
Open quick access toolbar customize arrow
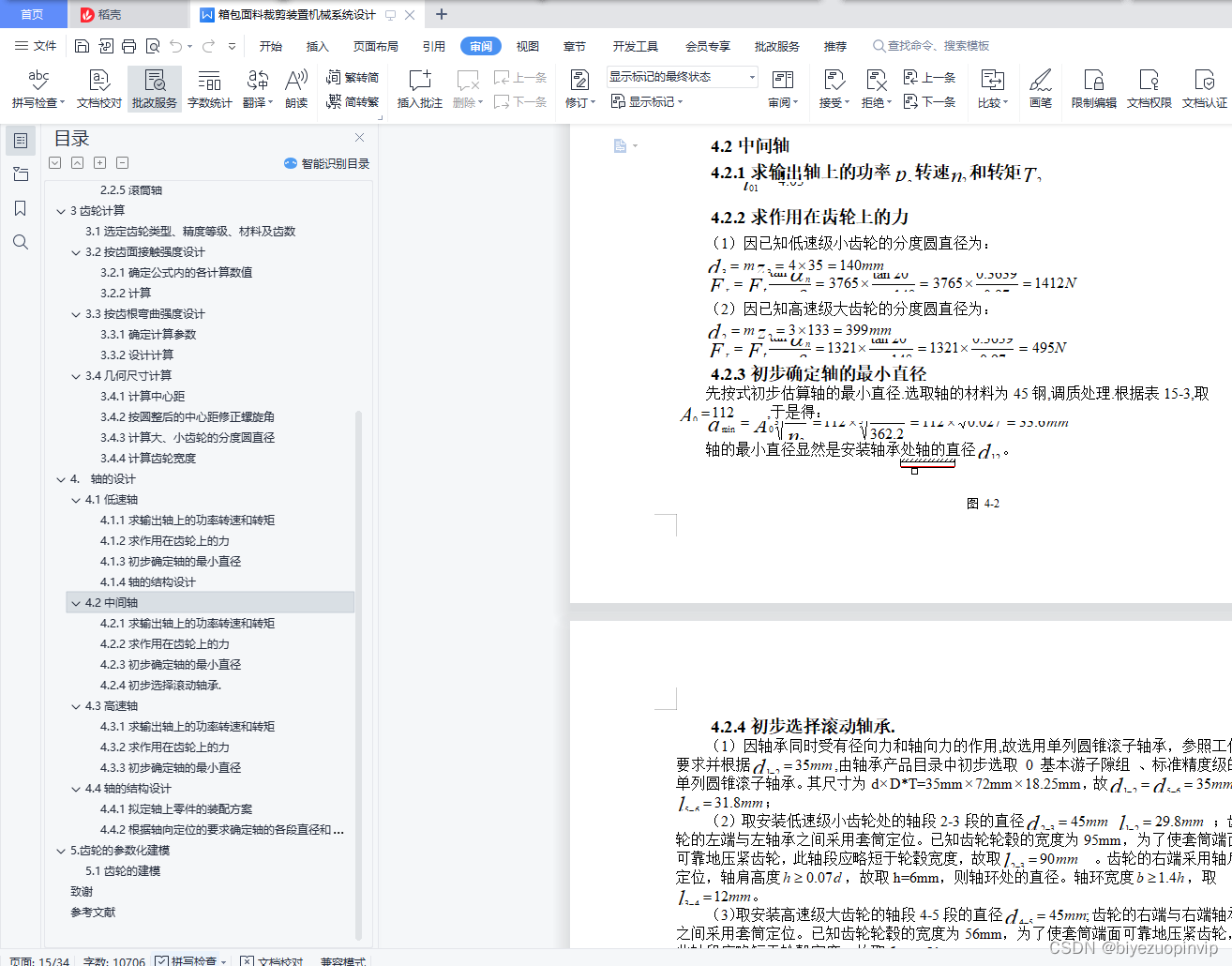click(232, 46)
